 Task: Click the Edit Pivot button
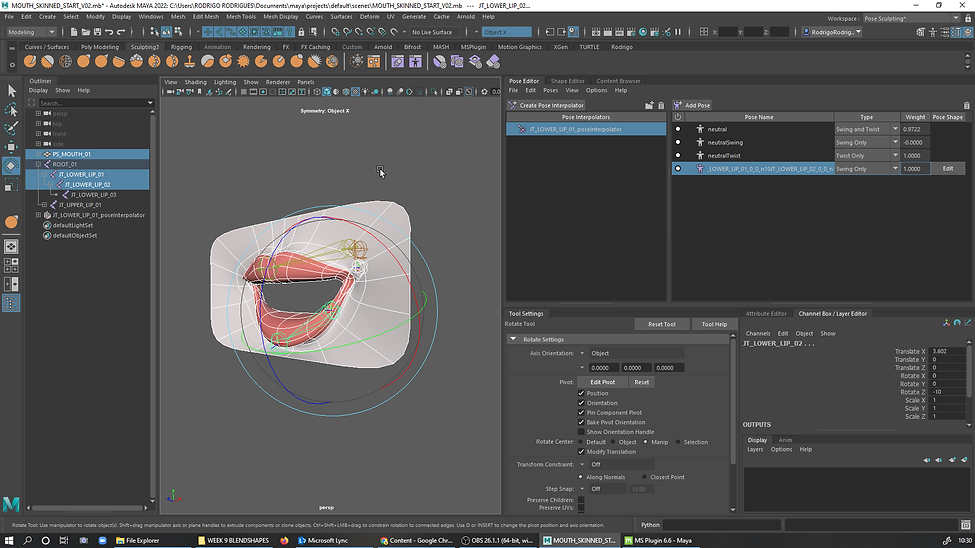[x=602, y=382]
